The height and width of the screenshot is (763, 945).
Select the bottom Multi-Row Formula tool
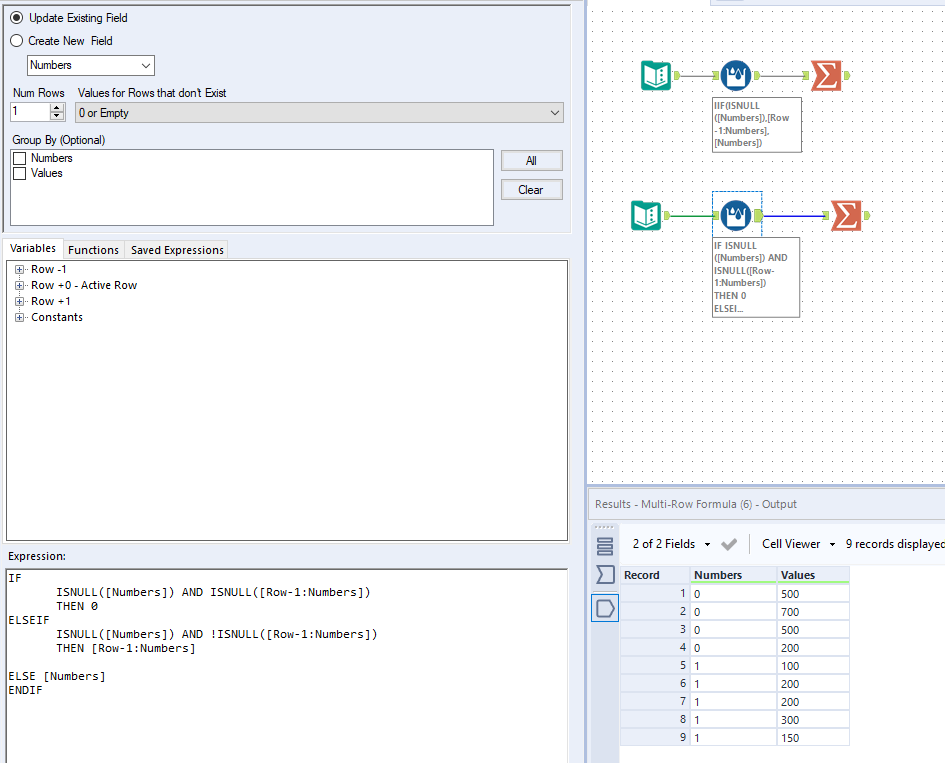point(735,215)
